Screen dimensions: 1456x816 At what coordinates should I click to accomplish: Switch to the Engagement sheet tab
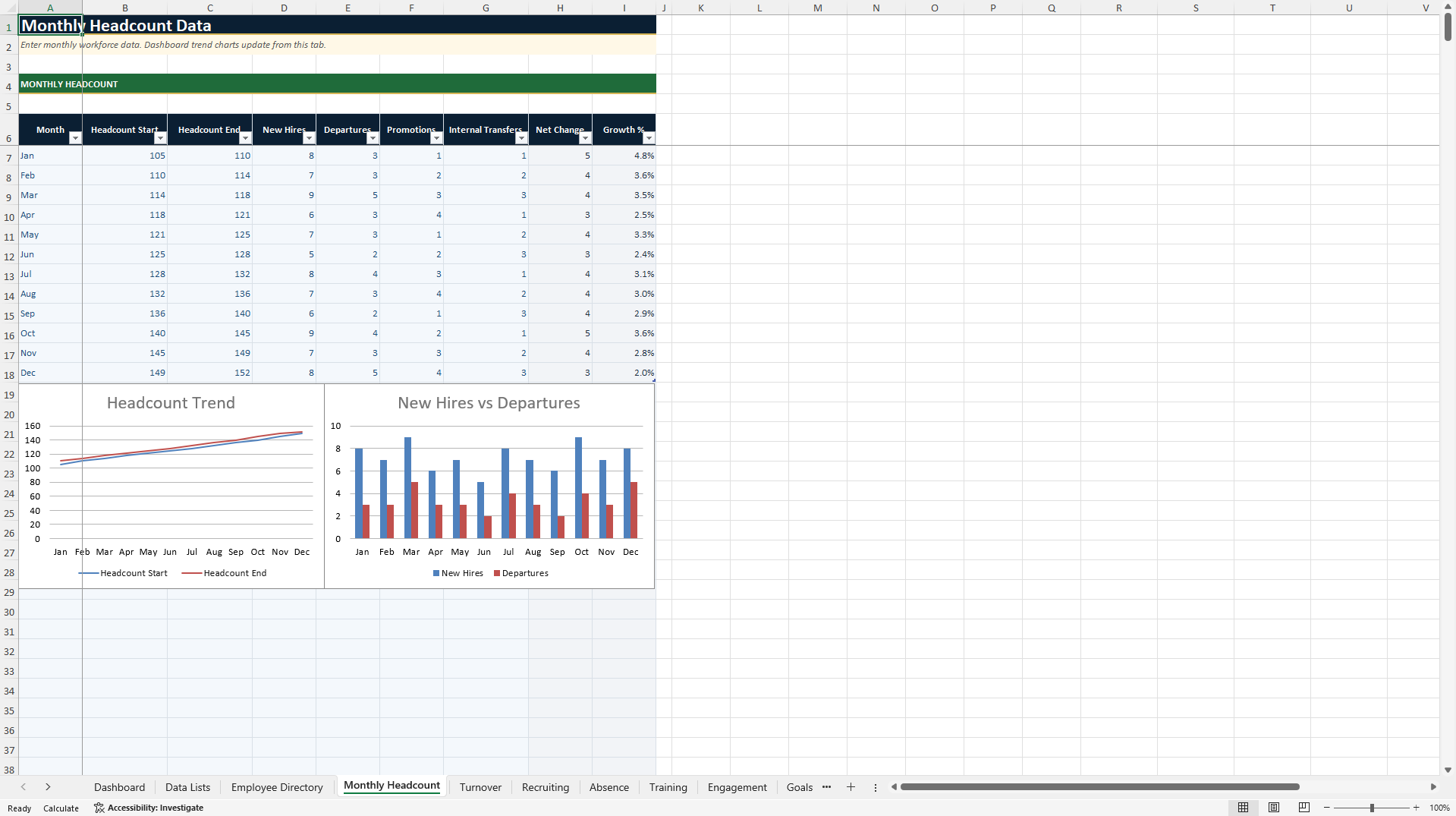click(x=737, y=787)
